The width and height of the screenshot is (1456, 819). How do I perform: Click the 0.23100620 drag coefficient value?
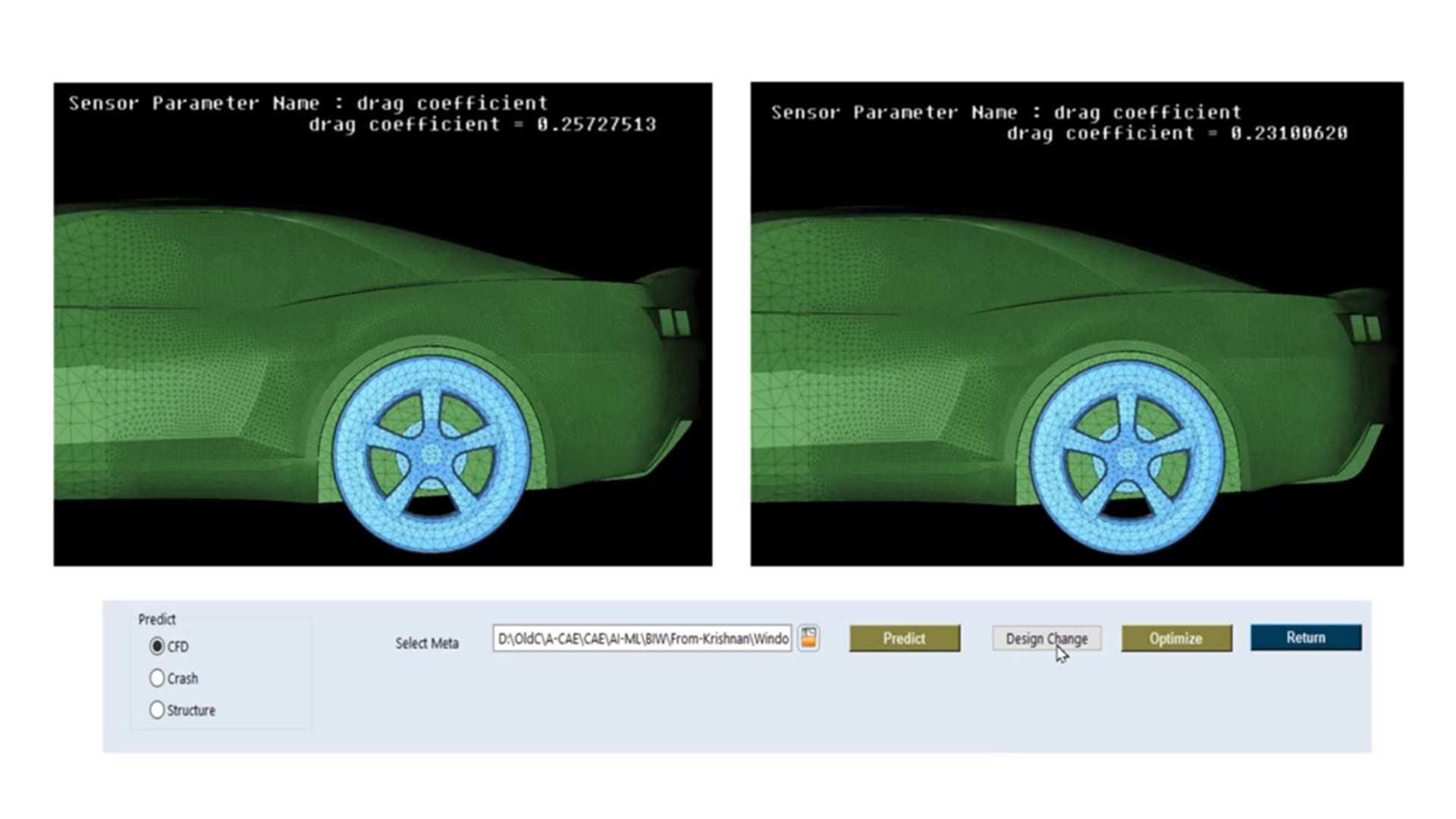1289,133
